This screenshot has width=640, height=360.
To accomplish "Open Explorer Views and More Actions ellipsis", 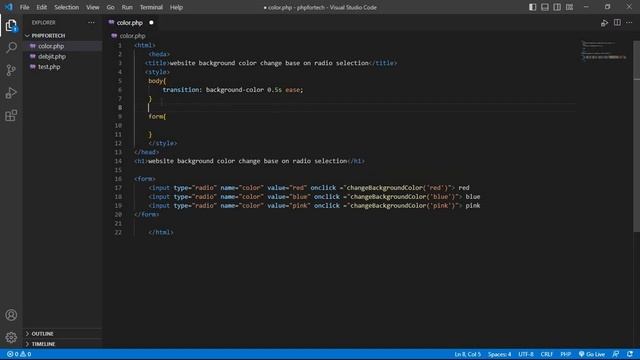I will [x=91, y=22].
